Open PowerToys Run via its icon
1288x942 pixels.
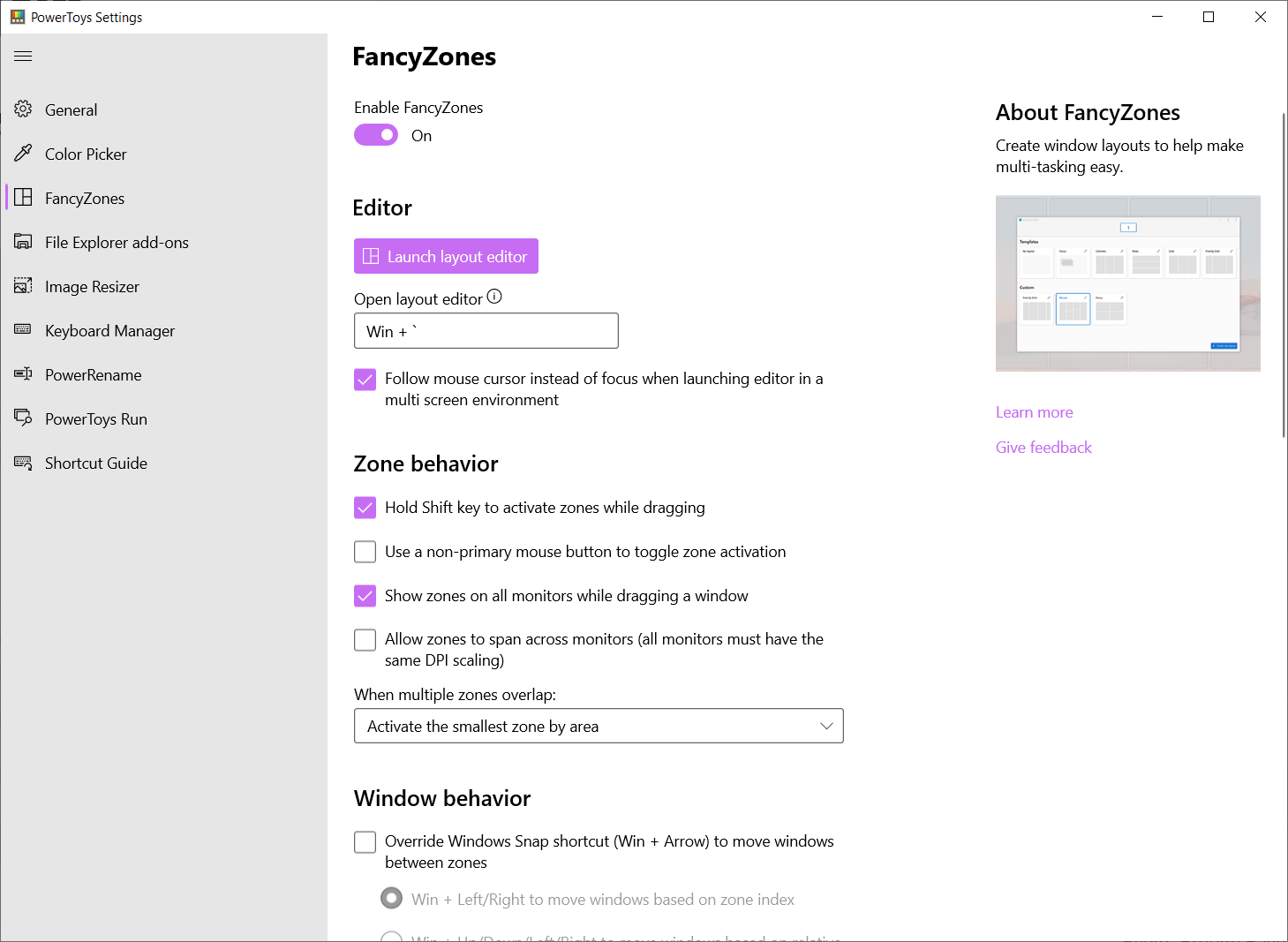coord(24,418)
